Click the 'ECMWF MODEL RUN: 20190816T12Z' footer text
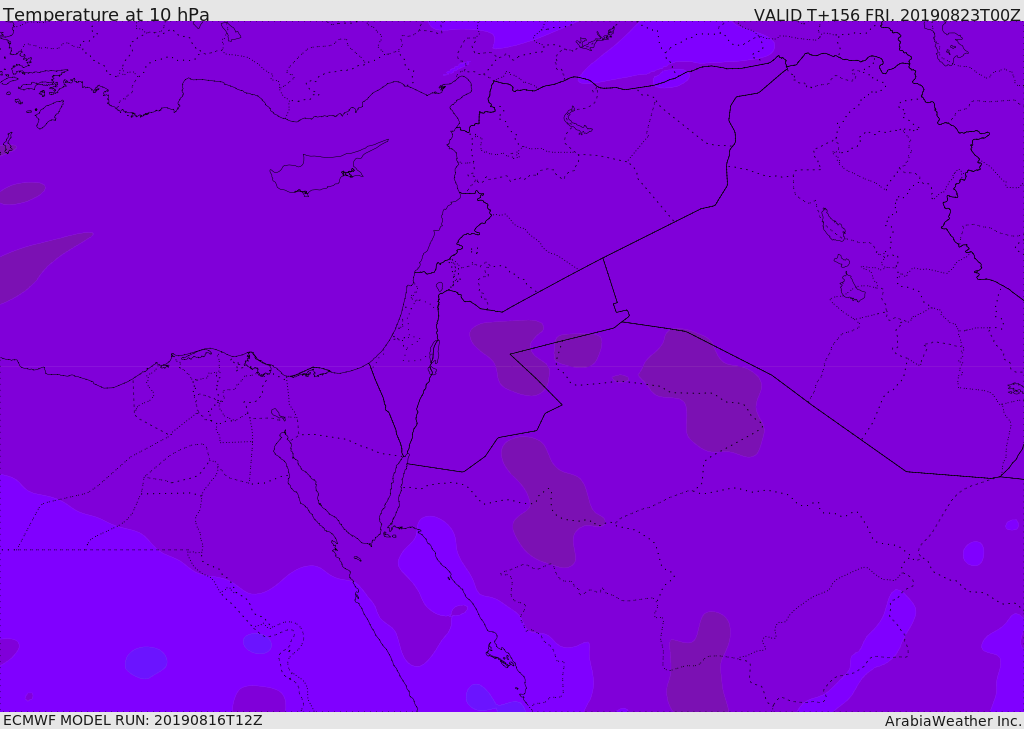1024x729 pixels. 133,720
